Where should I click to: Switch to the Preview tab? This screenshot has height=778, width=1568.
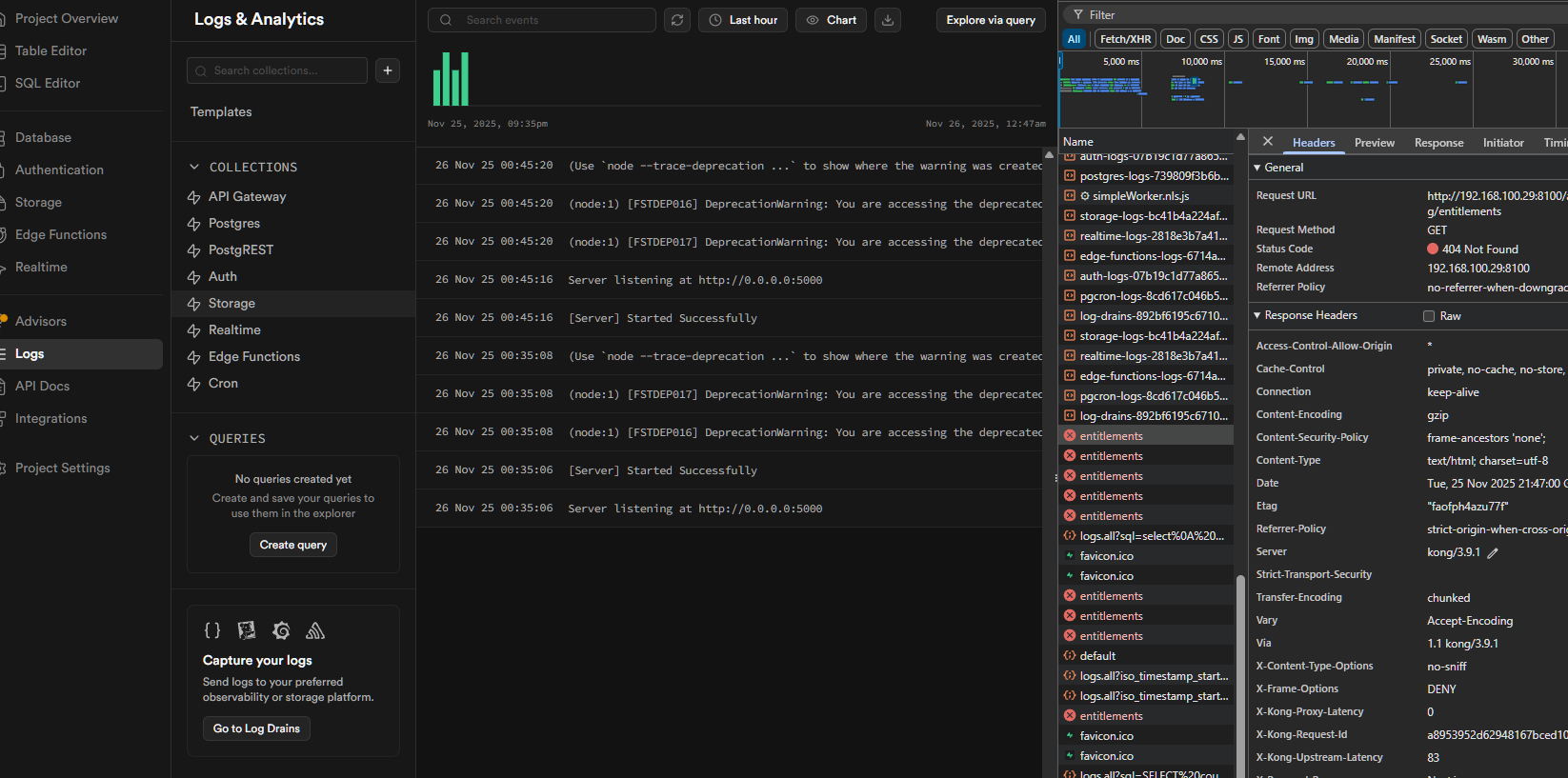coord(1374,143)
